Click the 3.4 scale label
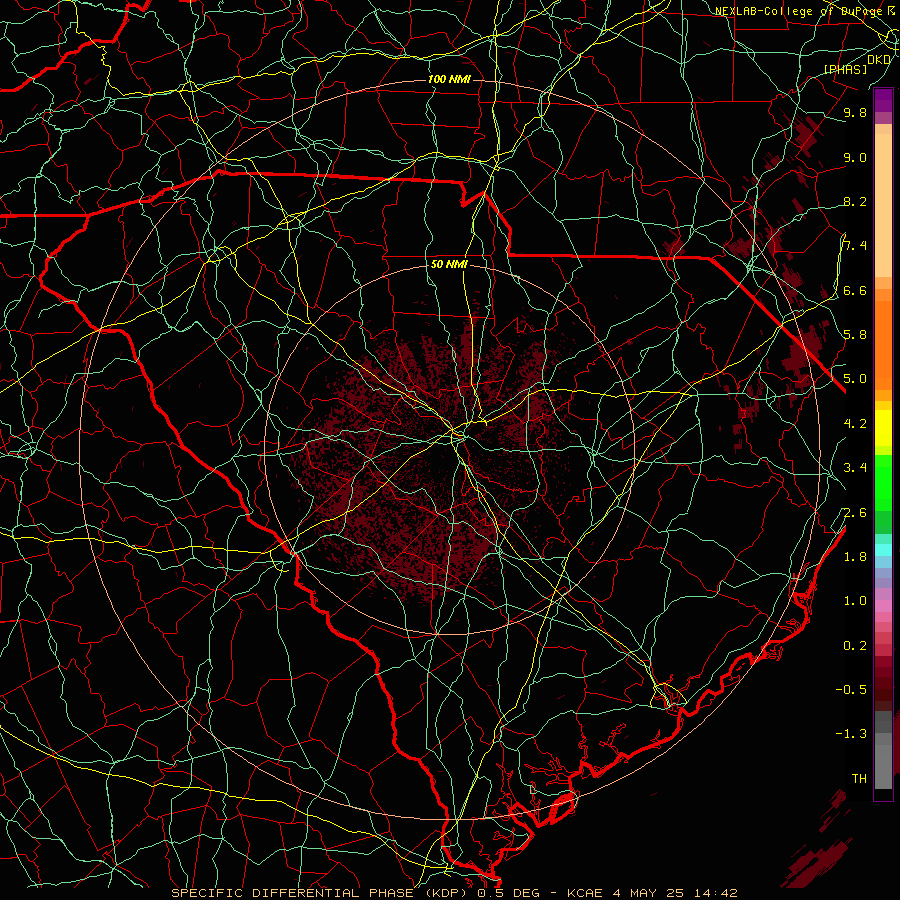This screenshot has height=900, width=900. 855,468
